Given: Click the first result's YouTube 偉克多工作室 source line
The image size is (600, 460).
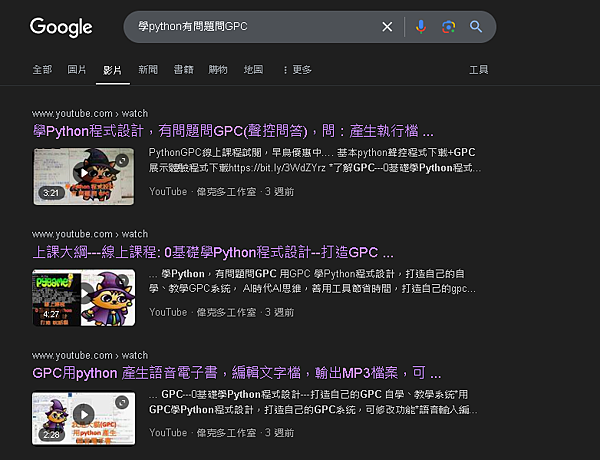Looking at the screenshot, I should coord(222,192).
